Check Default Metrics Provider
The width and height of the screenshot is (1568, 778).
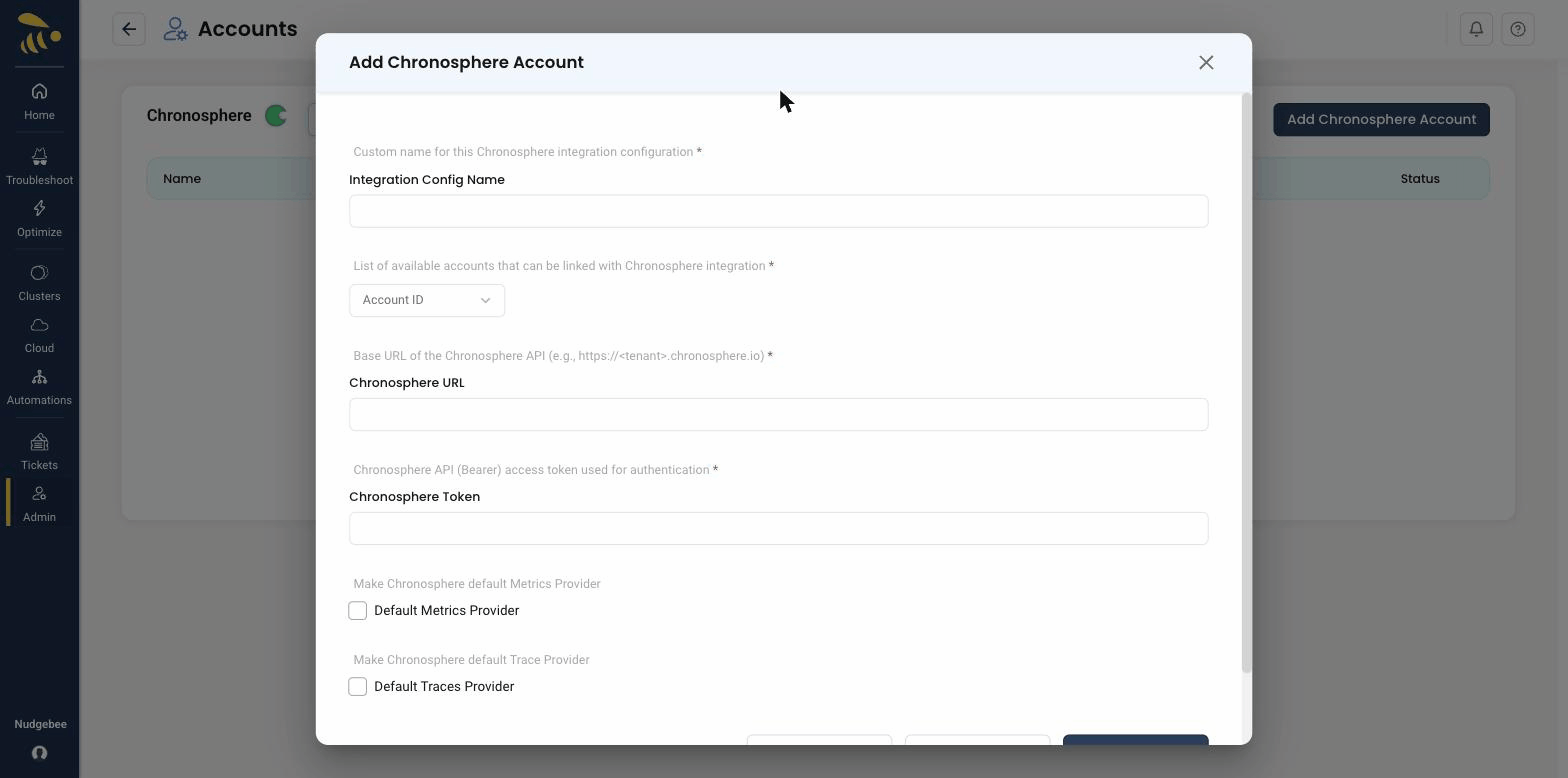tap(358, 611)
